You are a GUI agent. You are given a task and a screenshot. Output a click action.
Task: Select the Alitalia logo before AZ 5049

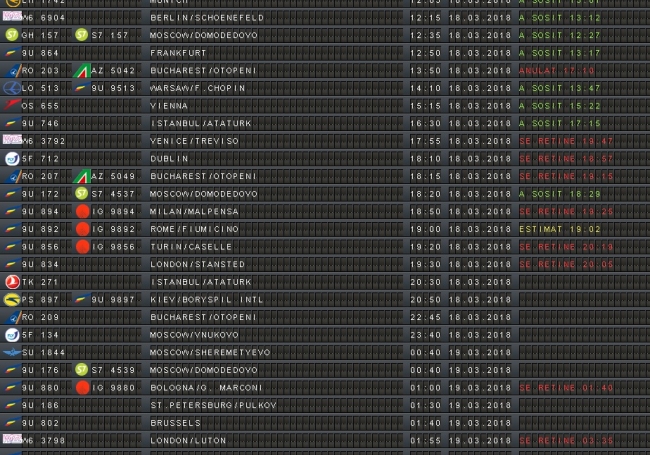[82, 176]
